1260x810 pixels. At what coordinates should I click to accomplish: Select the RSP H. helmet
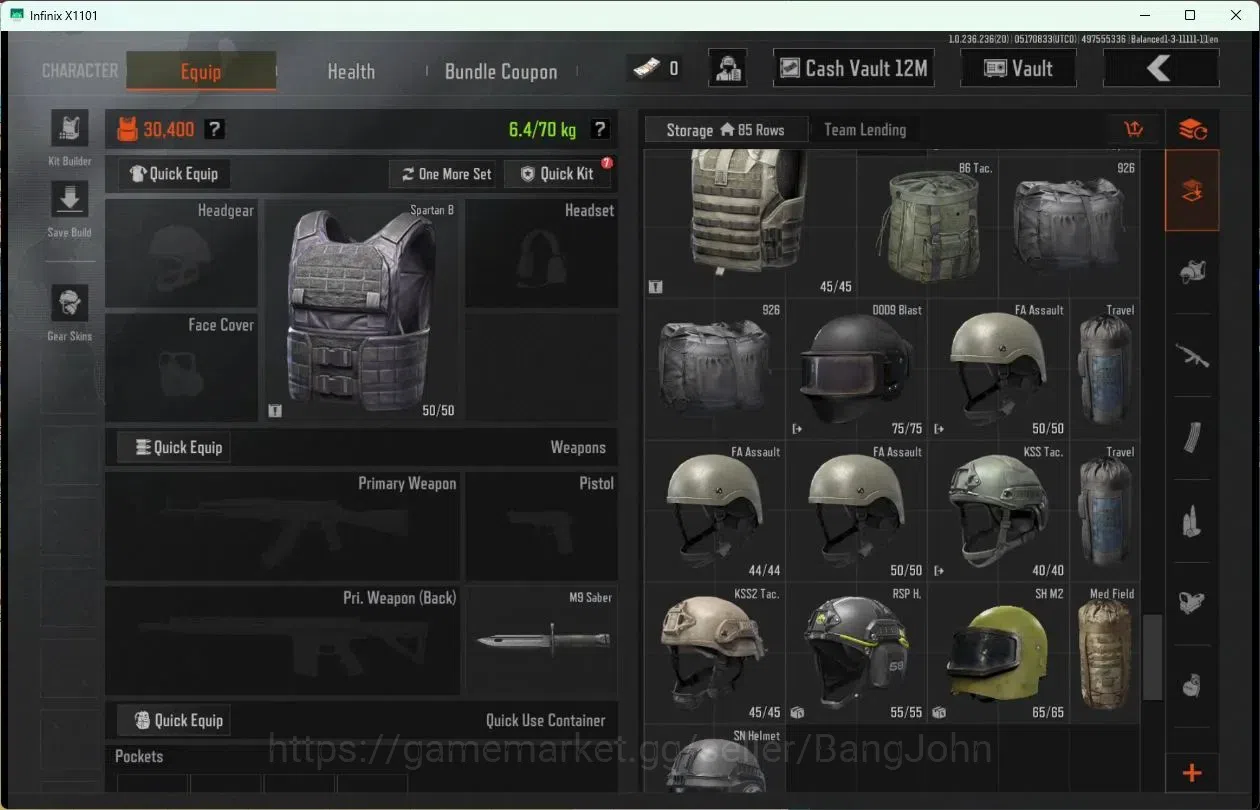(x=856, y=653)
